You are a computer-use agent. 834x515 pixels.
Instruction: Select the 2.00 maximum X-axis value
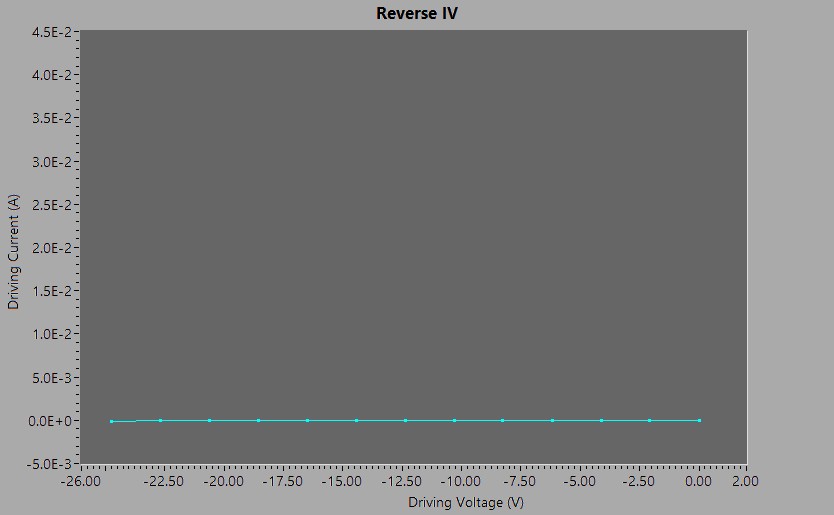[746, 481]
